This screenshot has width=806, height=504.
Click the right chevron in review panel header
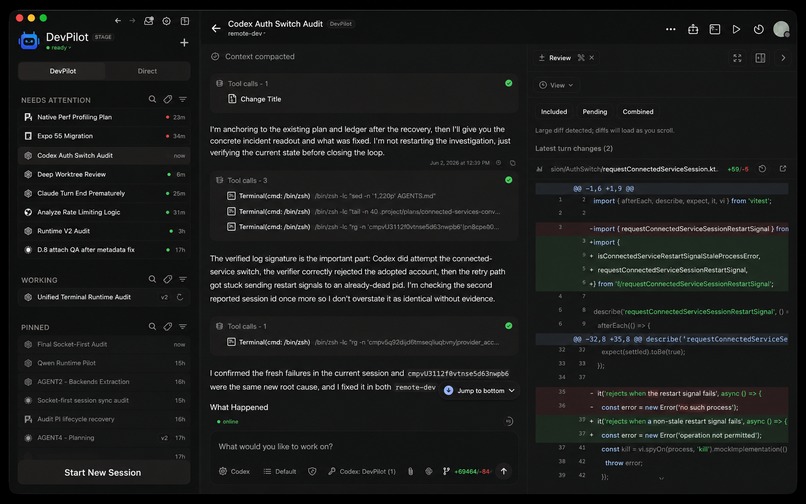[x=783, y=58]
